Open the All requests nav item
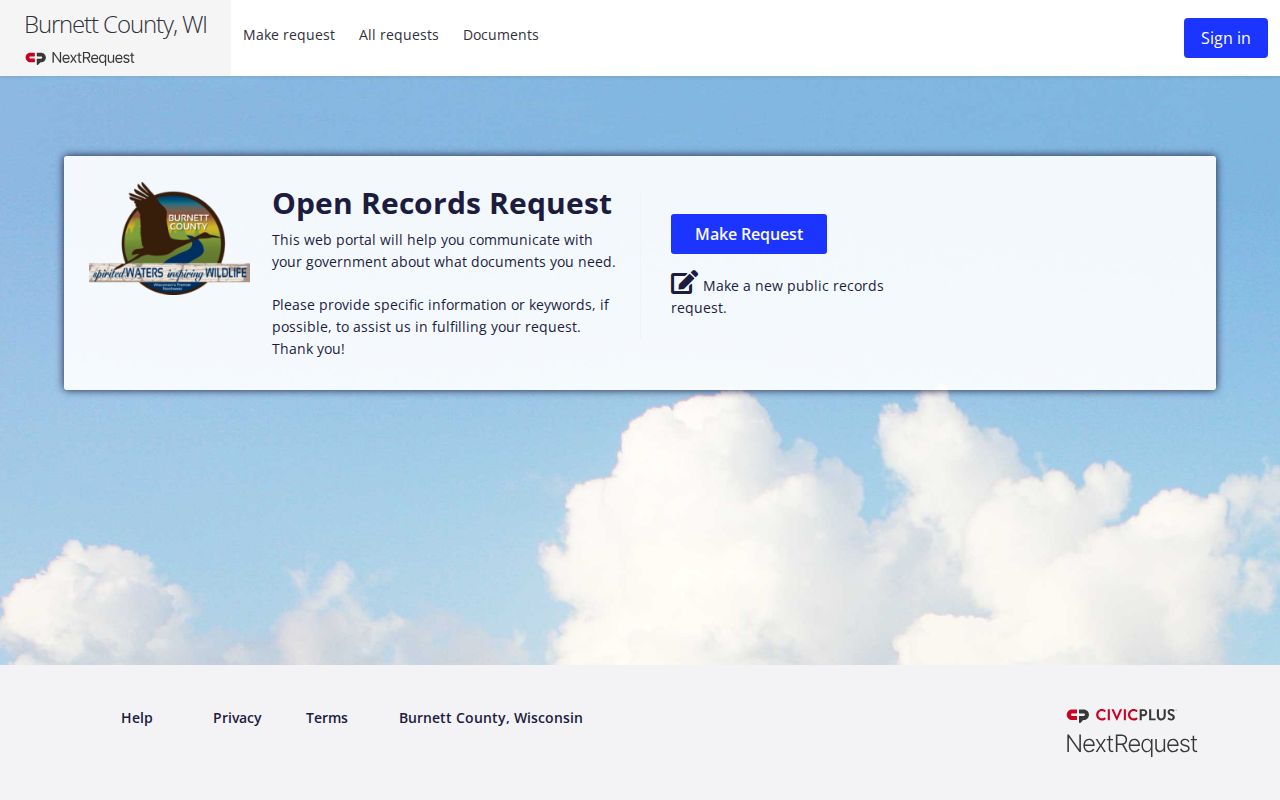Screen dimensions: 1280x800 pos(399,35)
